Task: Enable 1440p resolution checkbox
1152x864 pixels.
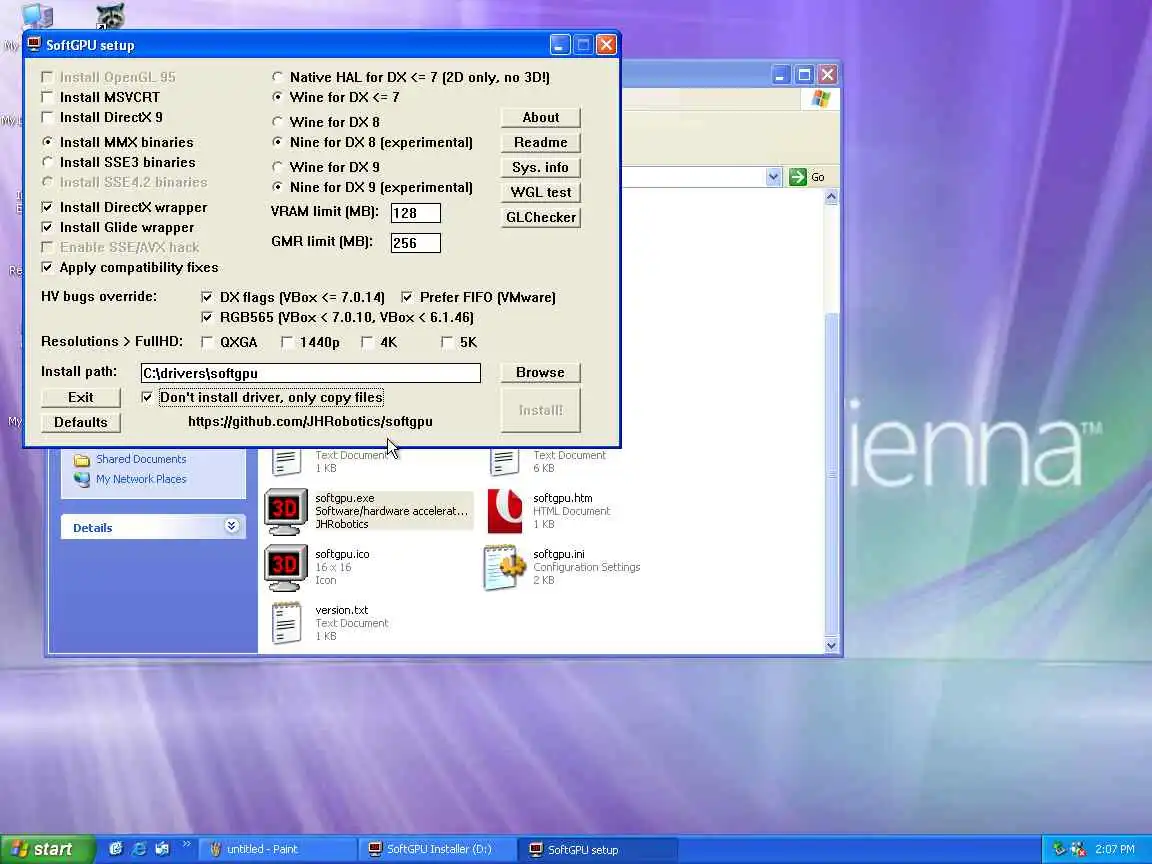Action: tap(287, 342)
